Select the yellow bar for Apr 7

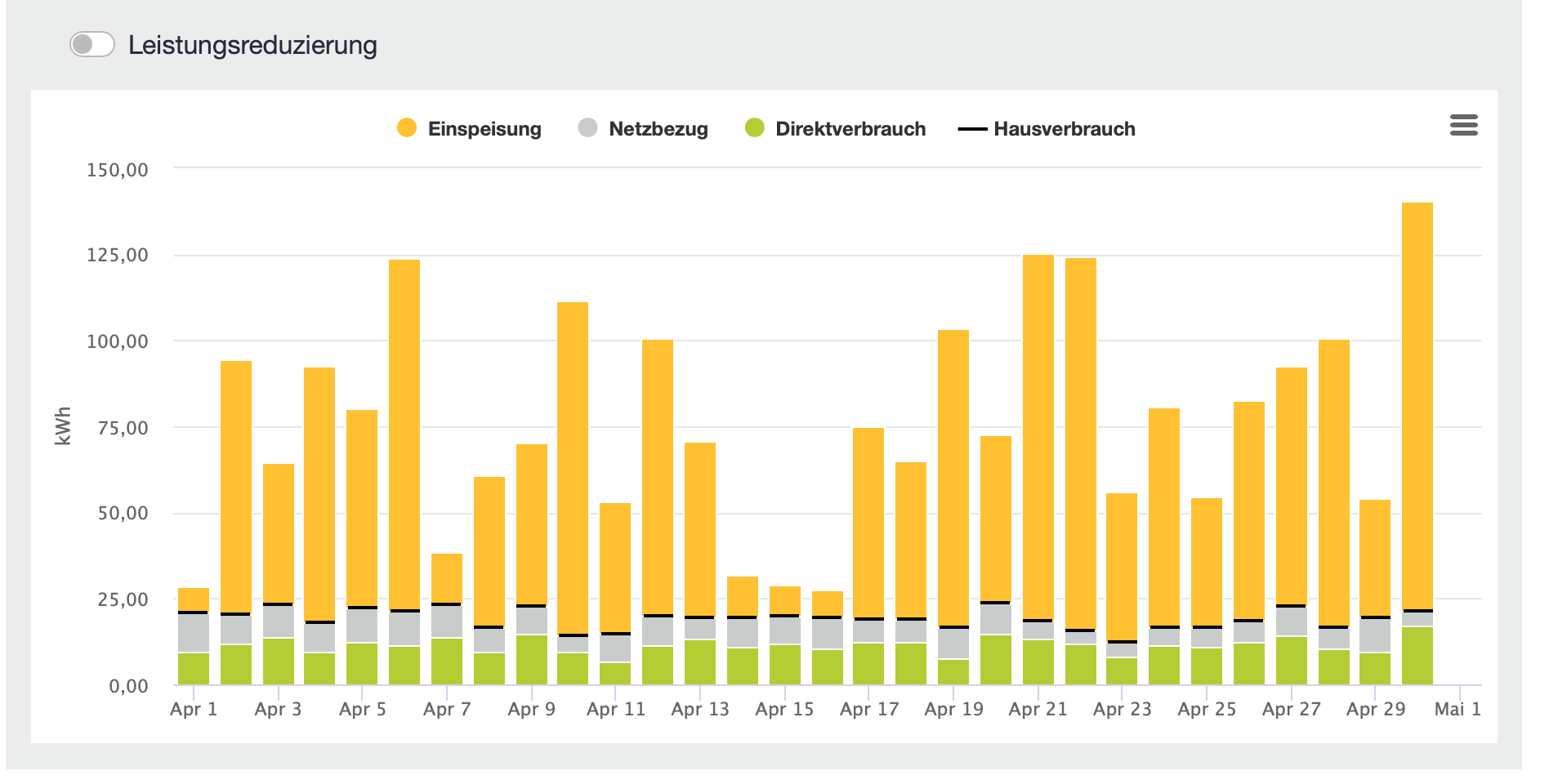(x=447, y=578)
